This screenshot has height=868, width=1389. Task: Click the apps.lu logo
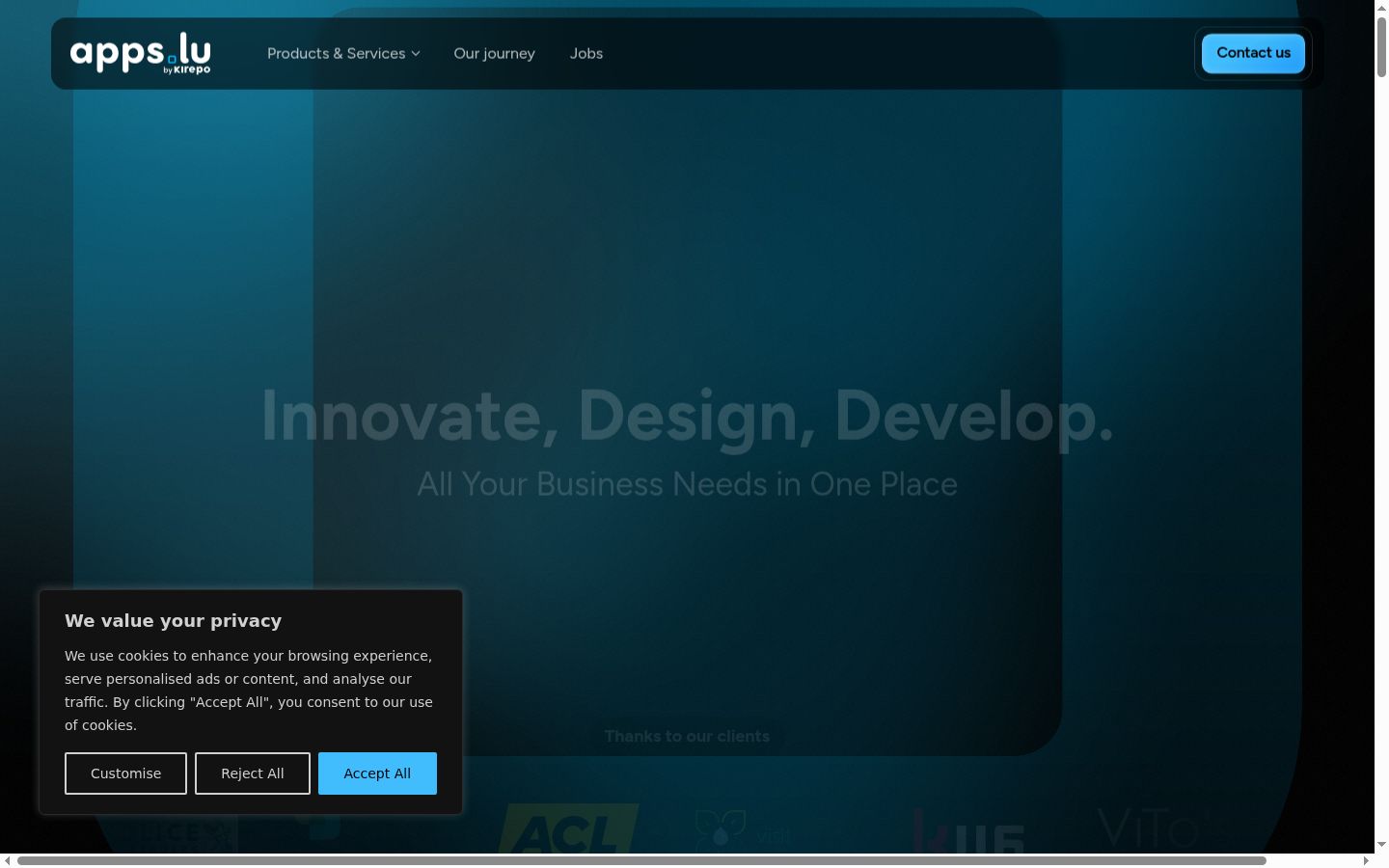(x=140, y=54)
